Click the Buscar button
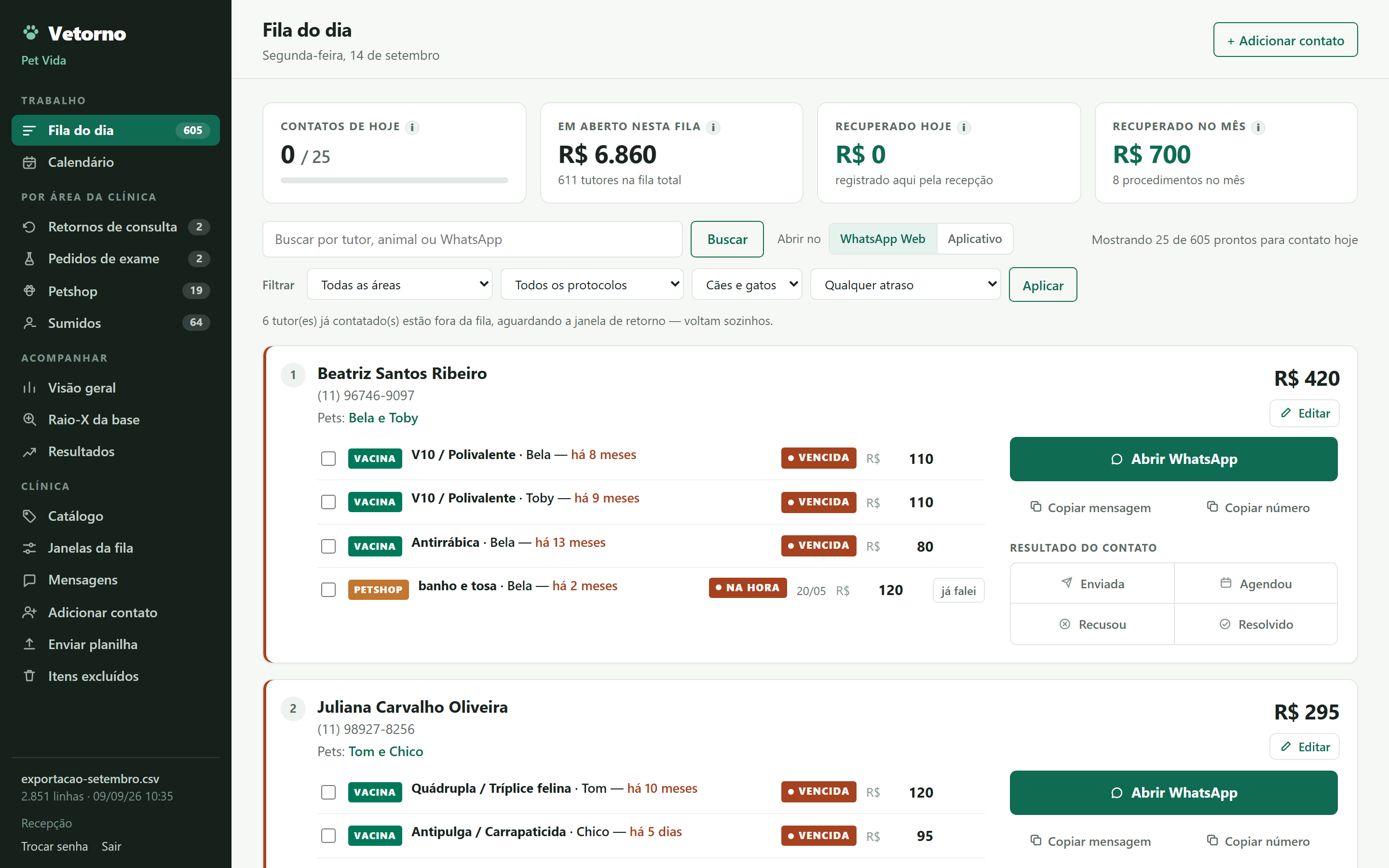This screenshot has width=1389, height=868. tap(727, 239)
